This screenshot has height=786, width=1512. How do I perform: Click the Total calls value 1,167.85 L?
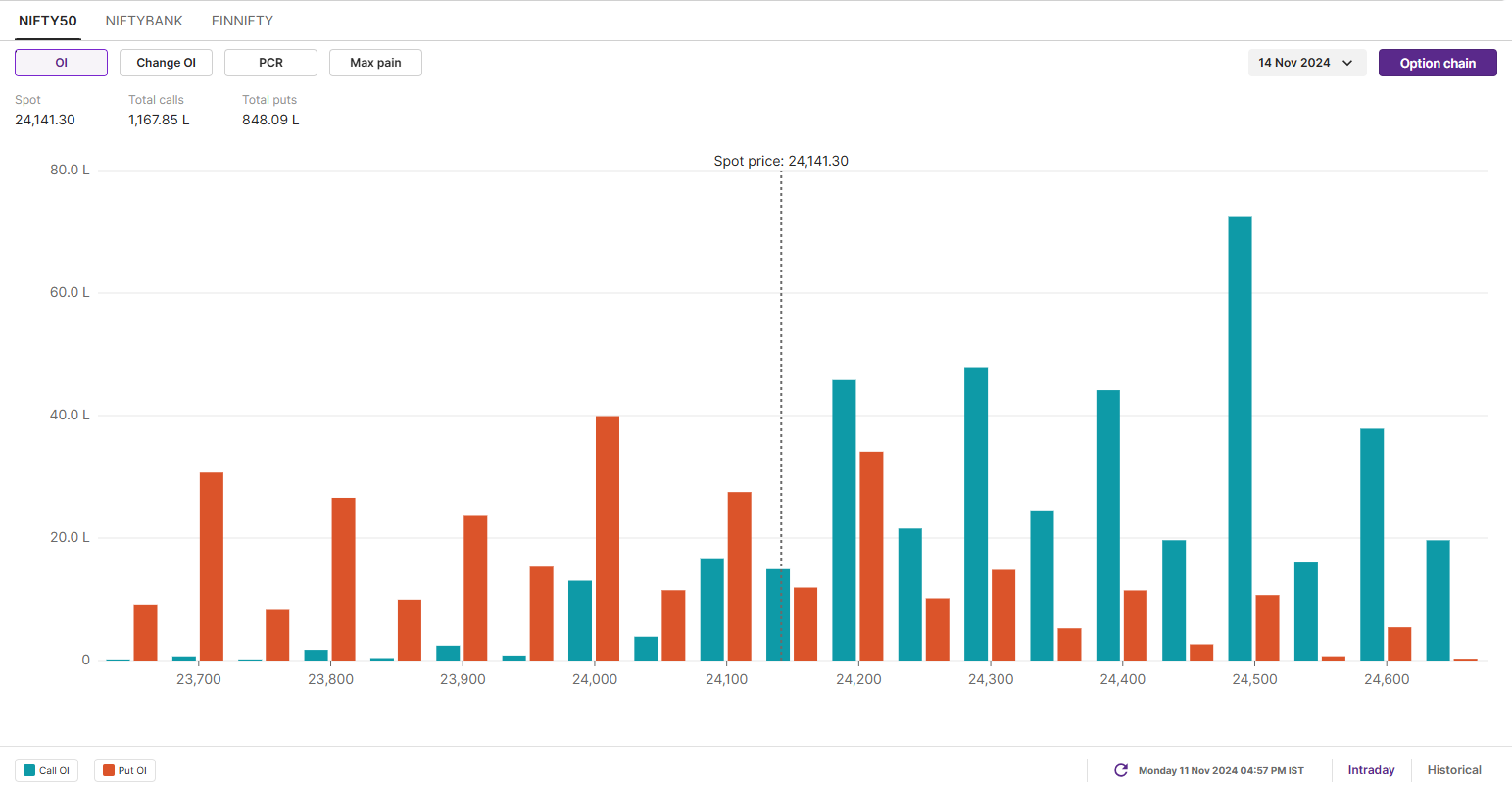click(159, 120)
